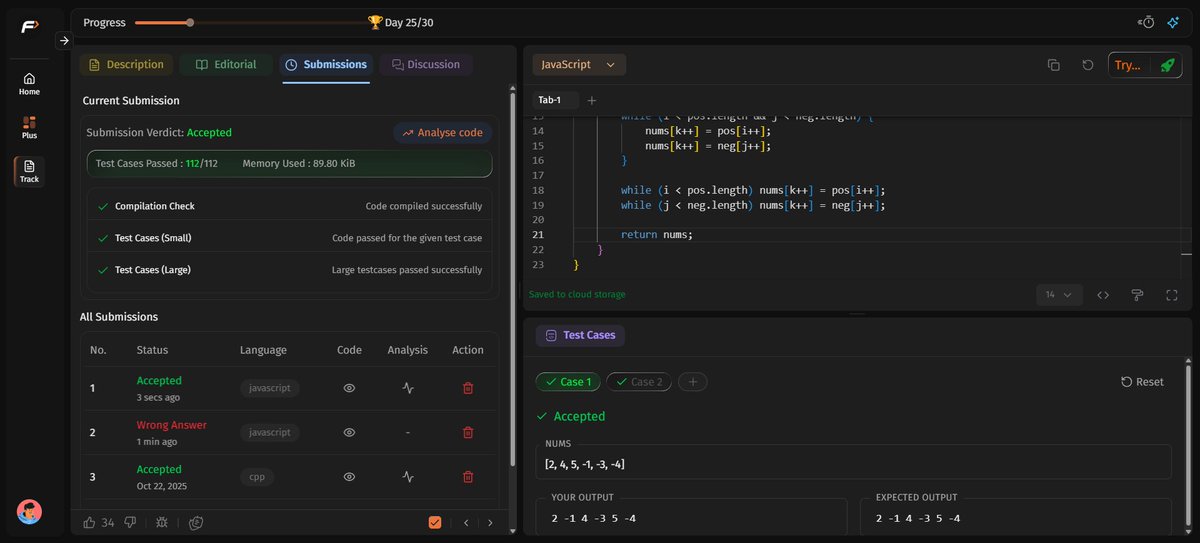Click the progress slider handle
Image resolution: width=1200 pixels, height=543 pixels.
click(190, 22)
